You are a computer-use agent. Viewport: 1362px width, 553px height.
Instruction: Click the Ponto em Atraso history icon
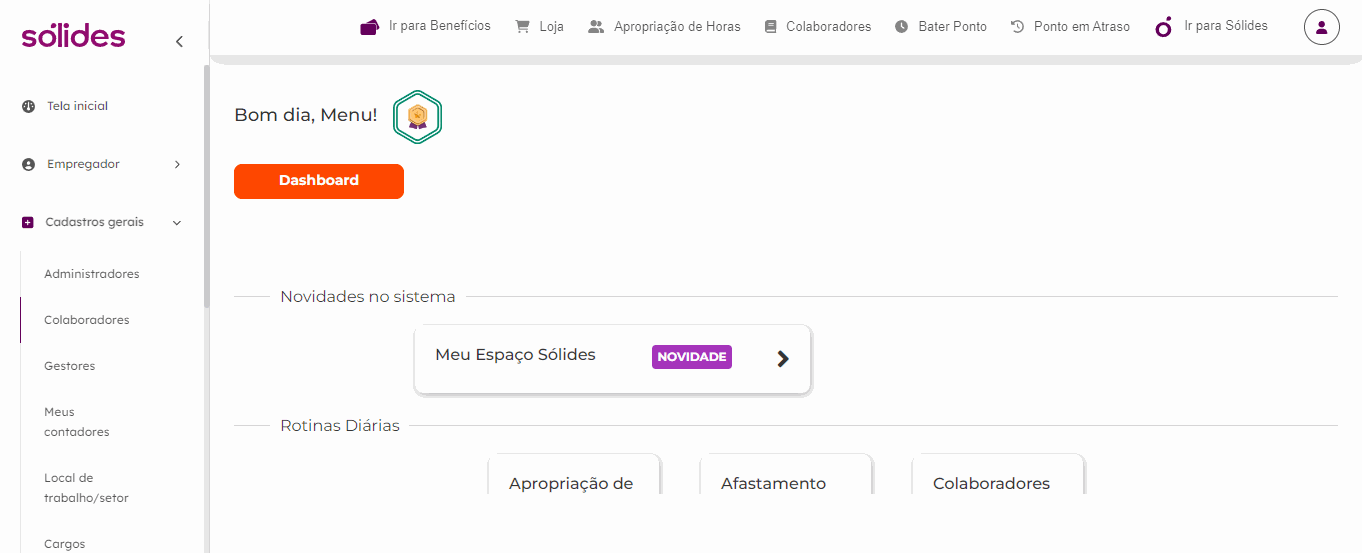[1018, 27]
